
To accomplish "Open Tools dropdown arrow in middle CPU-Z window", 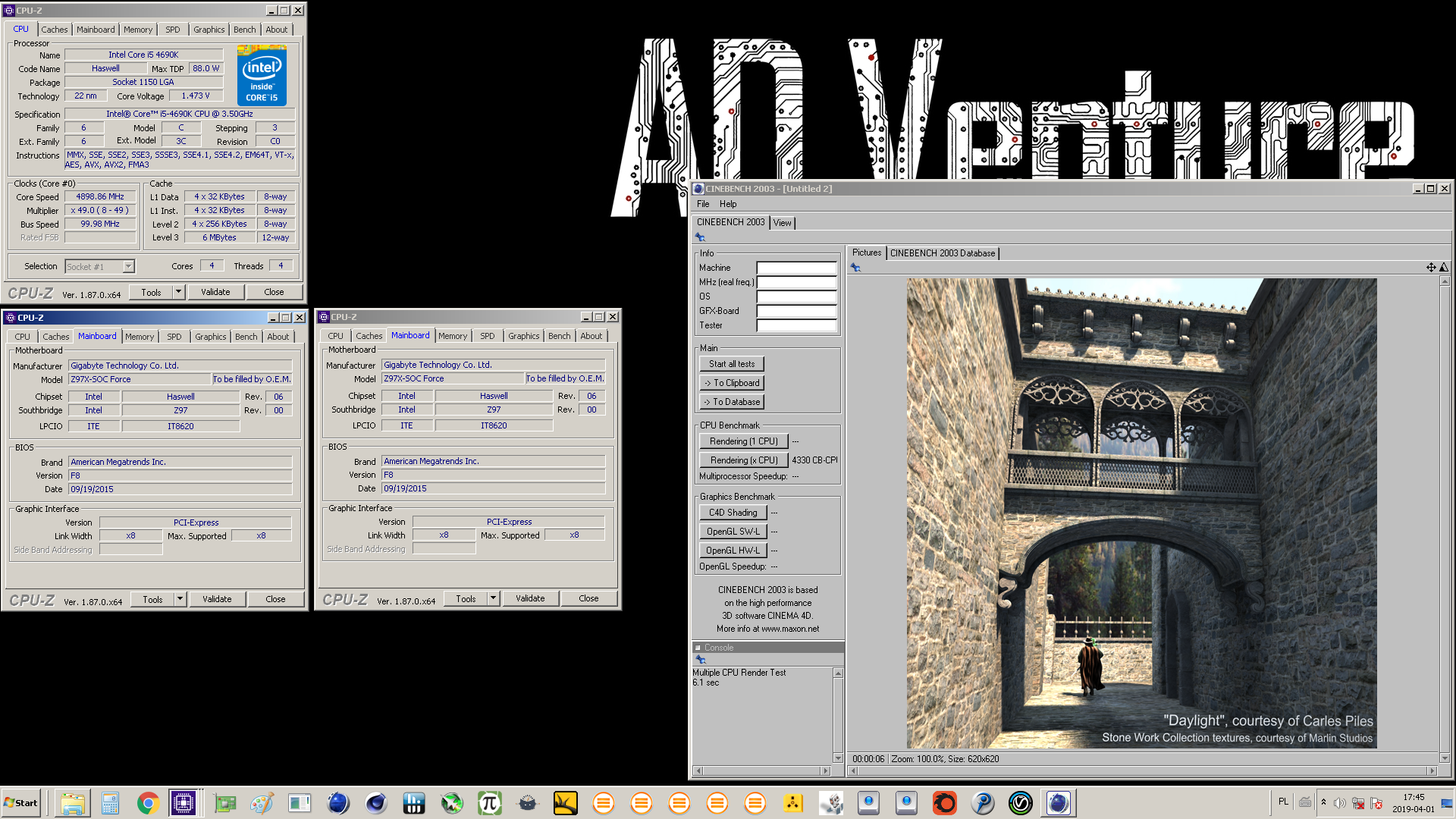I will (x=493, y=598).
